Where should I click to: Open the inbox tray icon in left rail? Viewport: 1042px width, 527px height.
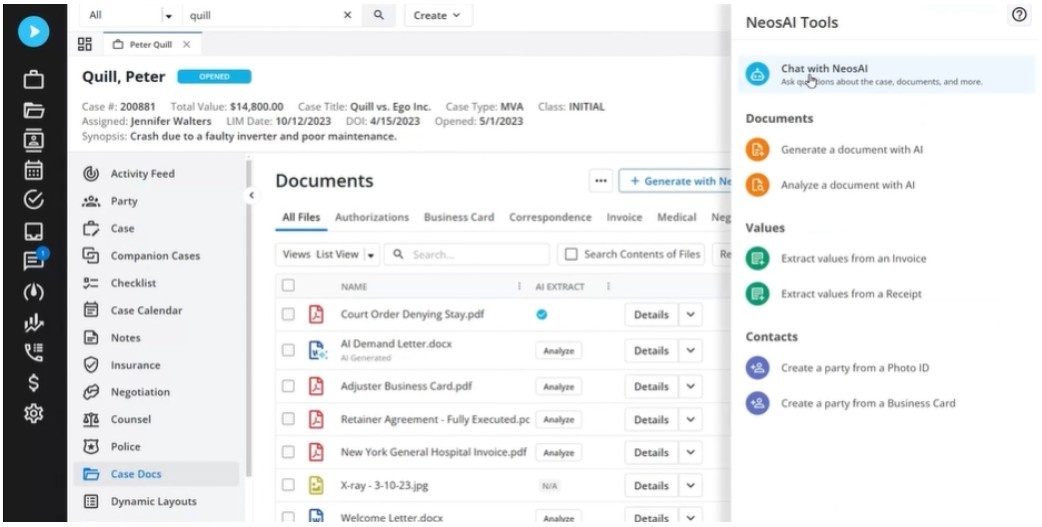coord(33,231)
